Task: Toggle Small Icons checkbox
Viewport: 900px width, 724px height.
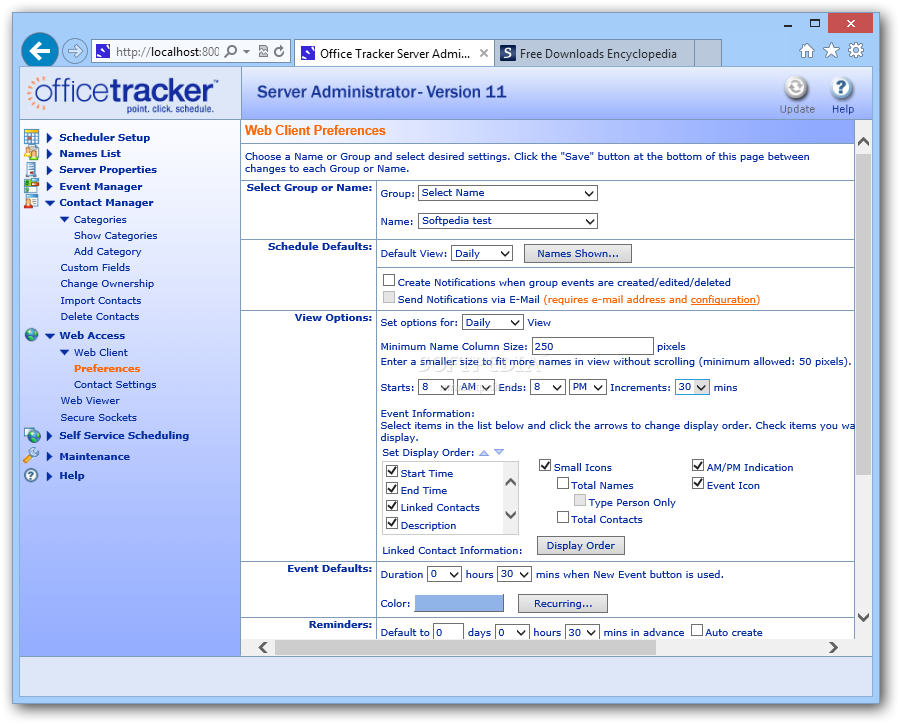Action: point(545,465)
